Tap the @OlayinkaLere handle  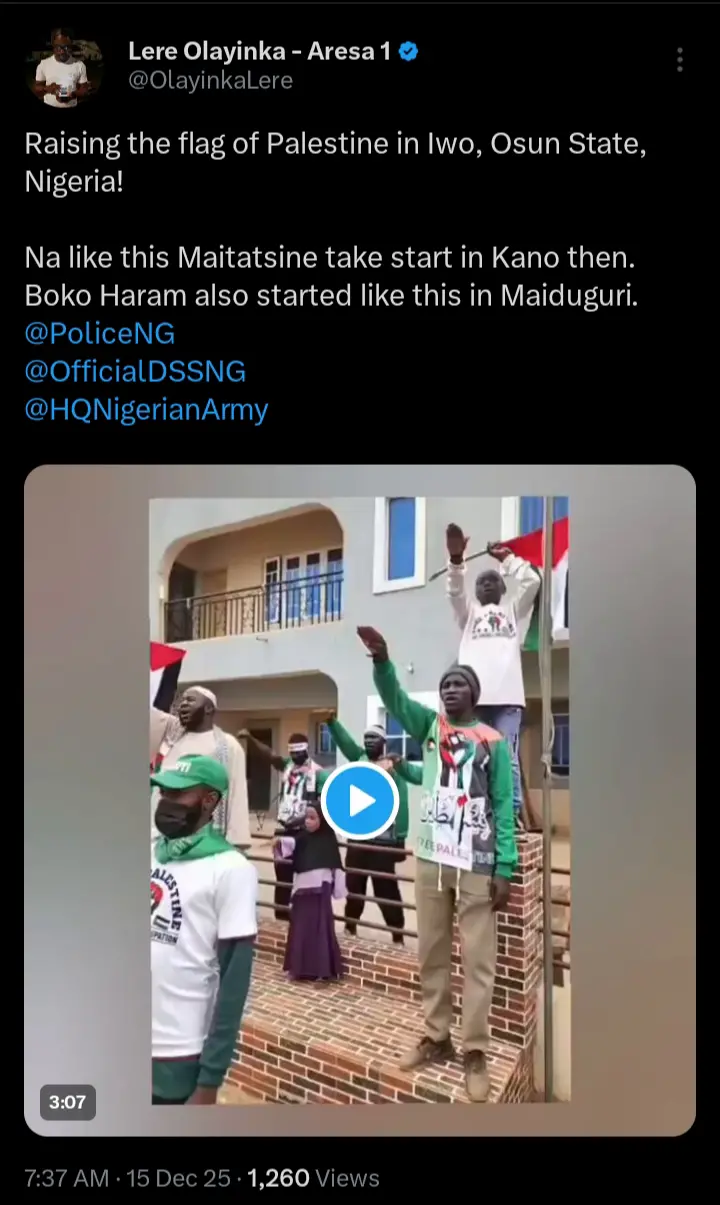pos(210,81)
